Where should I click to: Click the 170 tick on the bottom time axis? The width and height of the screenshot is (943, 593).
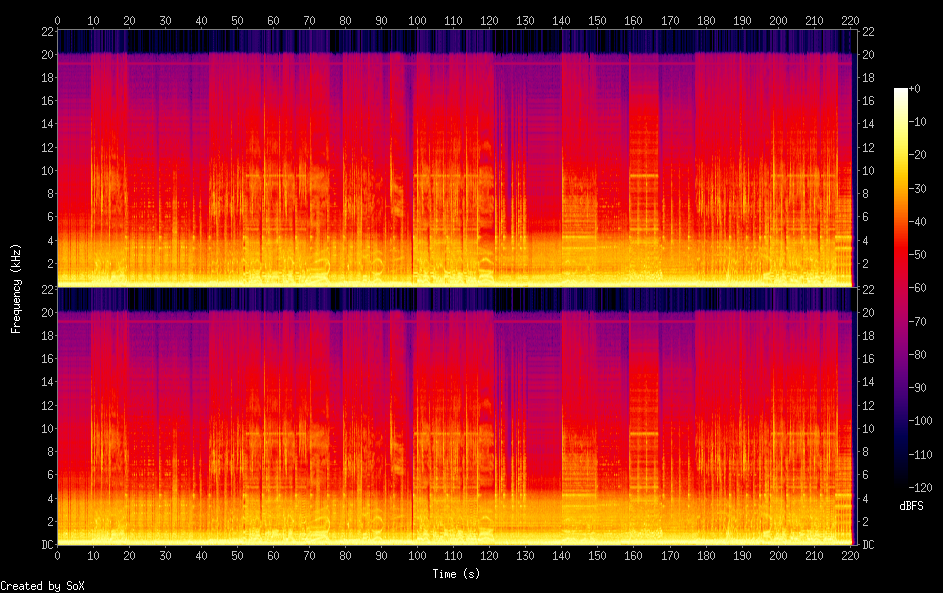coord(671,554)
